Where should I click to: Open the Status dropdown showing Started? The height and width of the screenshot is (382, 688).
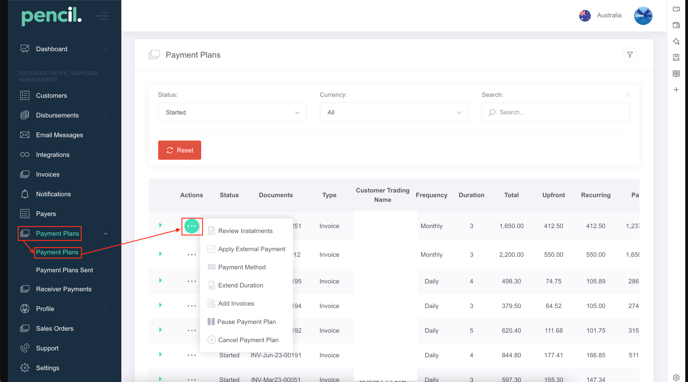232,112
